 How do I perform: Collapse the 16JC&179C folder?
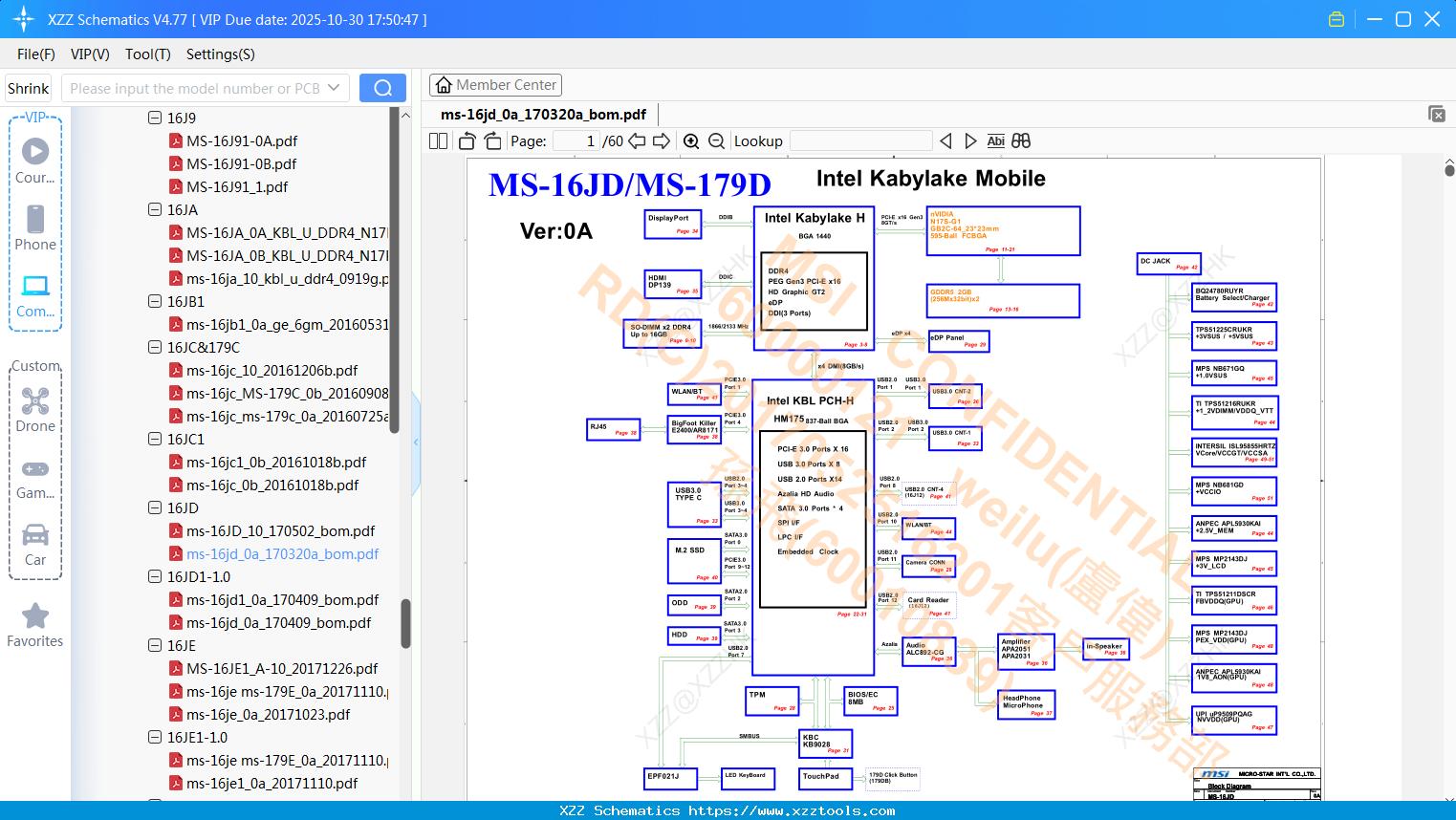coord(155,347)
